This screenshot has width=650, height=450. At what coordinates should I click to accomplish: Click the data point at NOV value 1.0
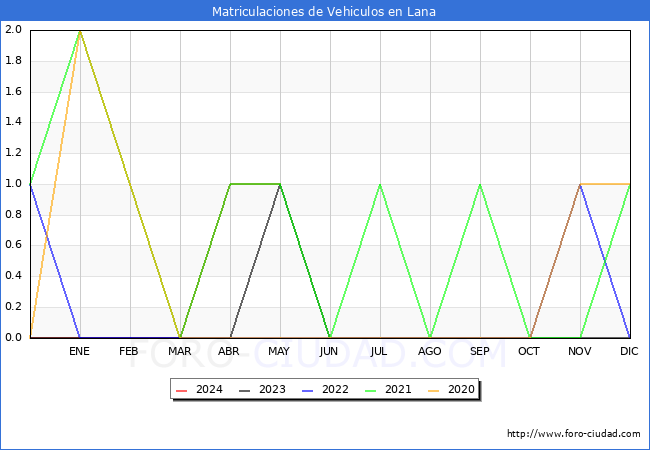(580, 184)
